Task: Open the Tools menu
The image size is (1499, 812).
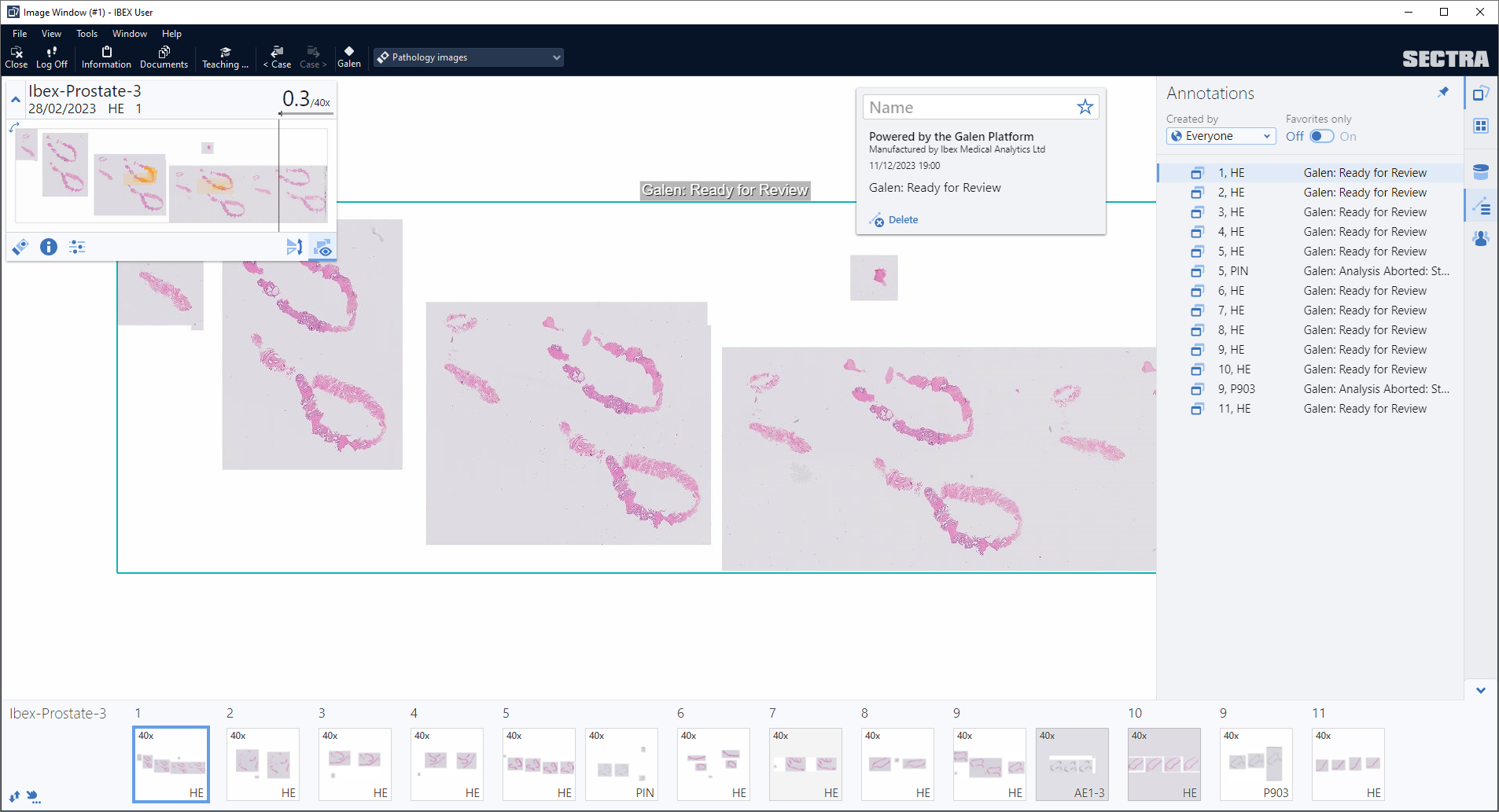Action: pos(87,34)
